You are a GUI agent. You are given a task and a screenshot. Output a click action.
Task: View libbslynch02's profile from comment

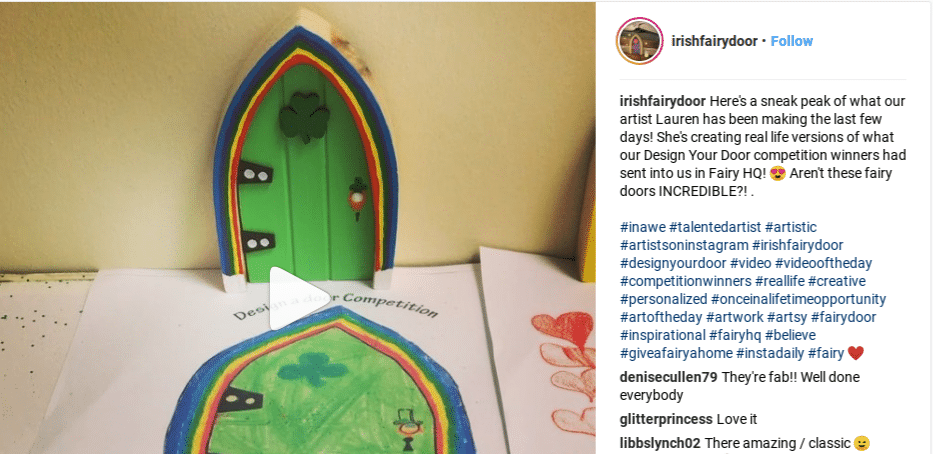(660, 443)
